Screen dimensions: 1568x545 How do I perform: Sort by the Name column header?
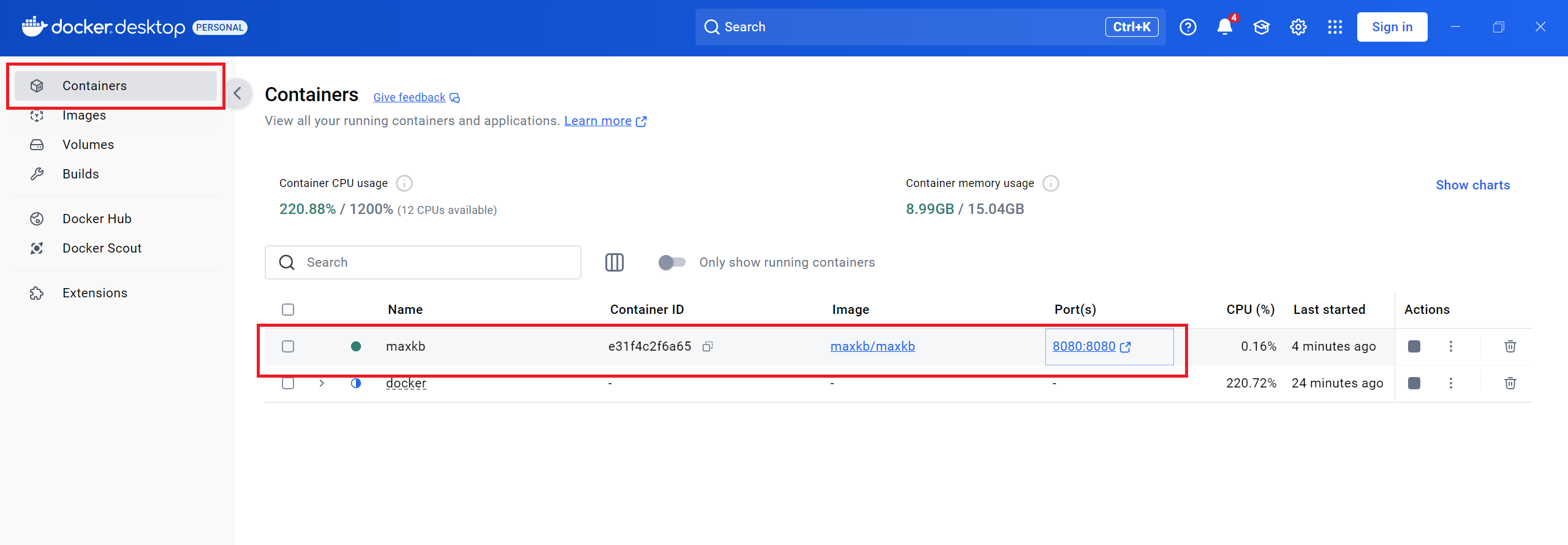pyautogui.click(x=405, y=310)
